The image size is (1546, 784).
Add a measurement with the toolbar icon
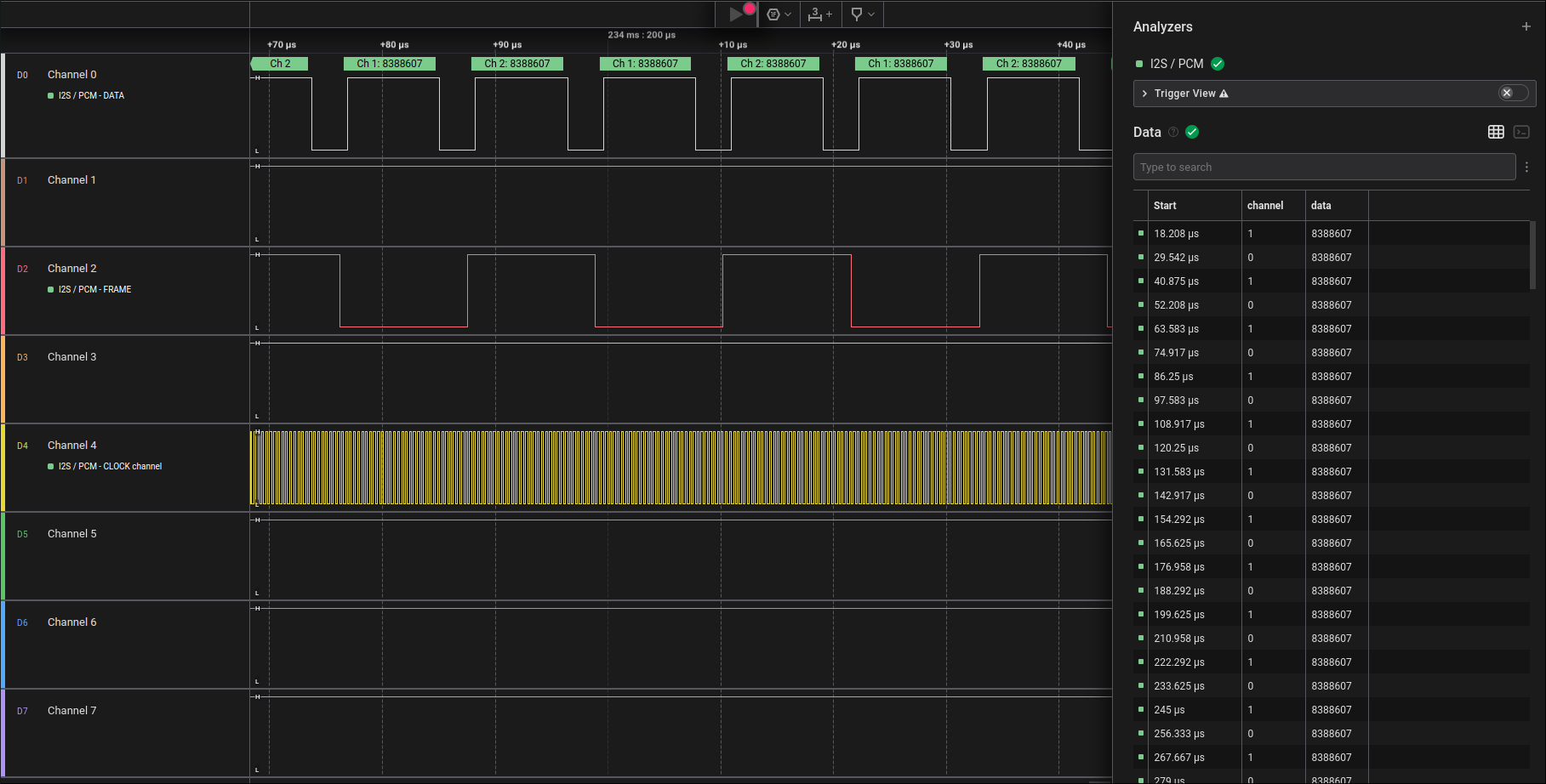tap(820, 14)
